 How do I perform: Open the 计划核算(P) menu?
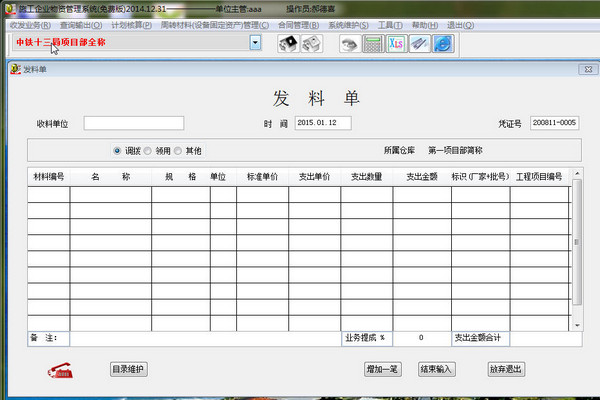(131, 25)
